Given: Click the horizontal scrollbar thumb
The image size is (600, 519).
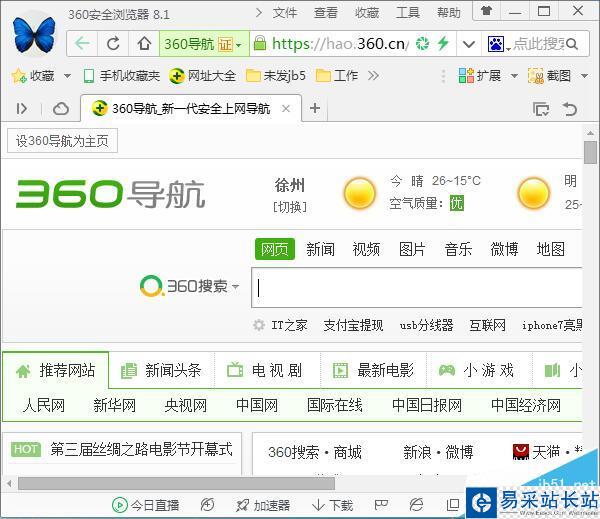Looking at the screenshot, I should pos(176,483).
